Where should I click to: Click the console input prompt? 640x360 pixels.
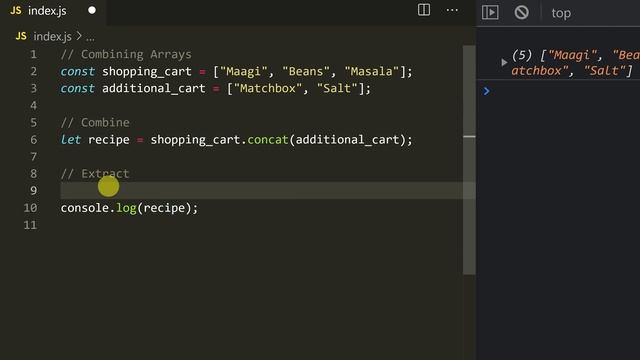(486, 91)
